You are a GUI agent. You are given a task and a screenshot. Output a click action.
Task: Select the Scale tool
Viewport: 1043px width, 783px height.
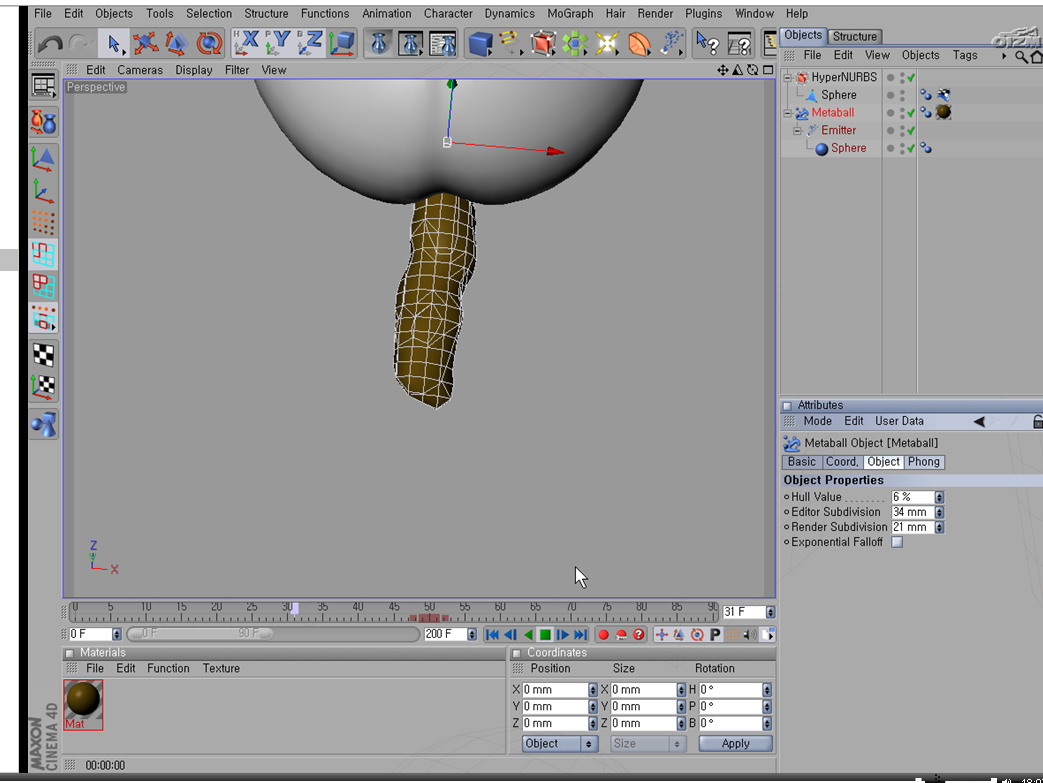point(176,44)
